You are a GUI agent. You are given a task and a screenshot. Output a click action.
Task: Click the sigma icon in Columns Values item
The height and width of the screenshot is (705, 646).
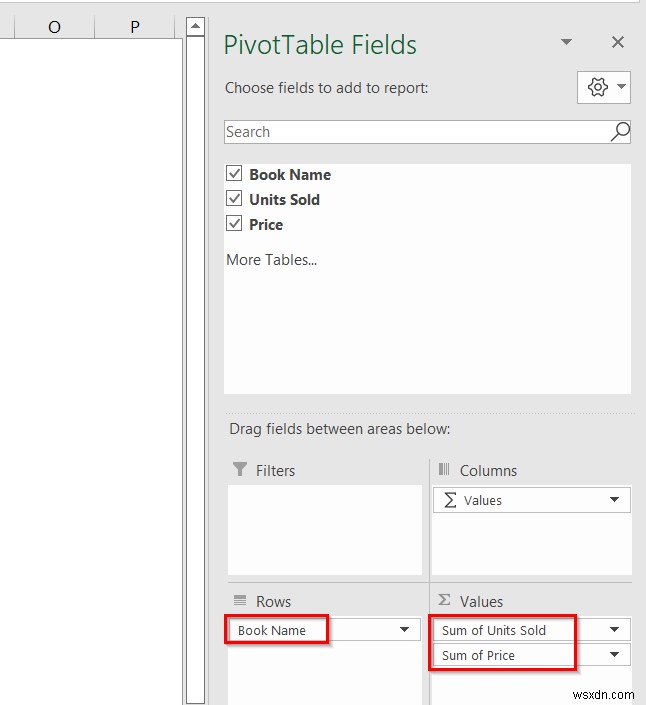pyautogui.click(x=450, y=500)
